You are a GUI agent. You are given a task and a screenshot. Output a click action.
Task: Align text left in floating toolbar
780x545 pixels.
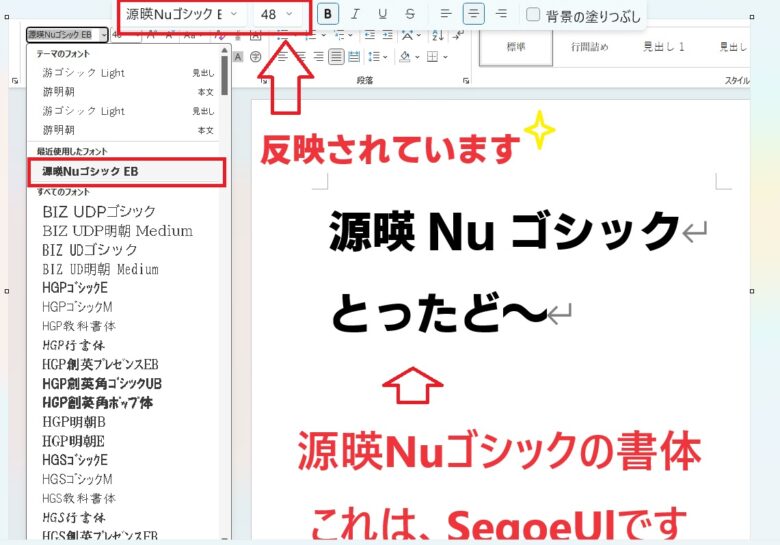[446, 14]
